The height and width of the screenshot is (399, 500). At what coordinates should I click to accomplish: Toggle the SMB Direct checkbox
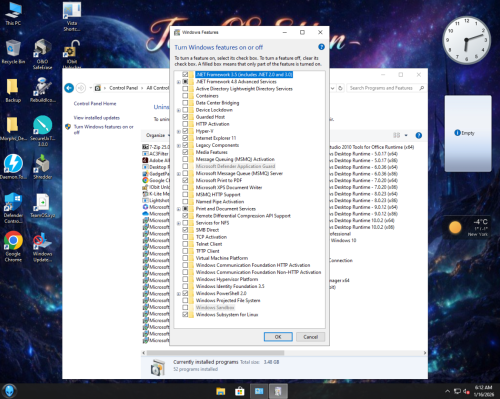click(x=185, y=230)
